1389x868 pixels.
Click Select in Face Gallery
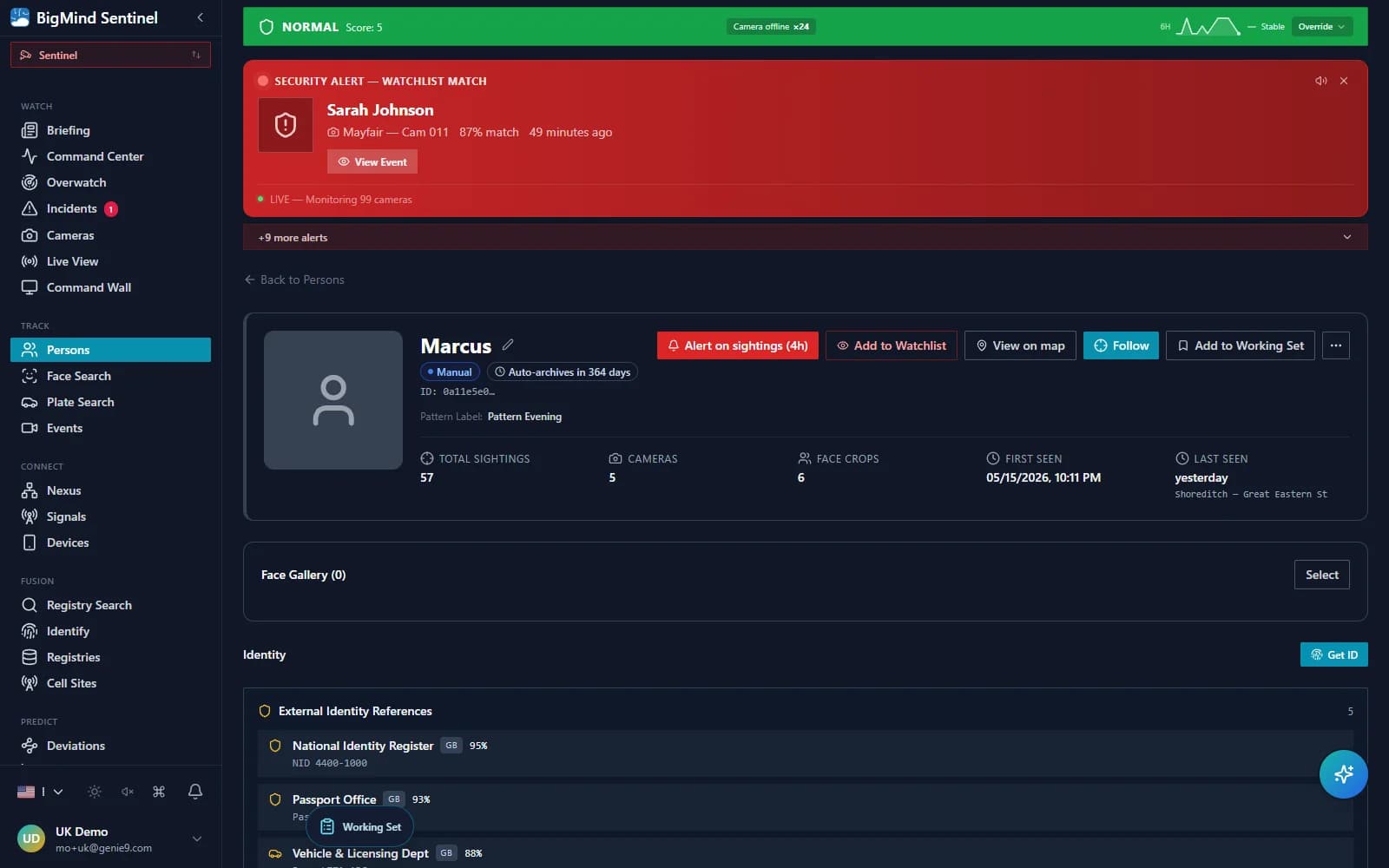coord(1321,575)
